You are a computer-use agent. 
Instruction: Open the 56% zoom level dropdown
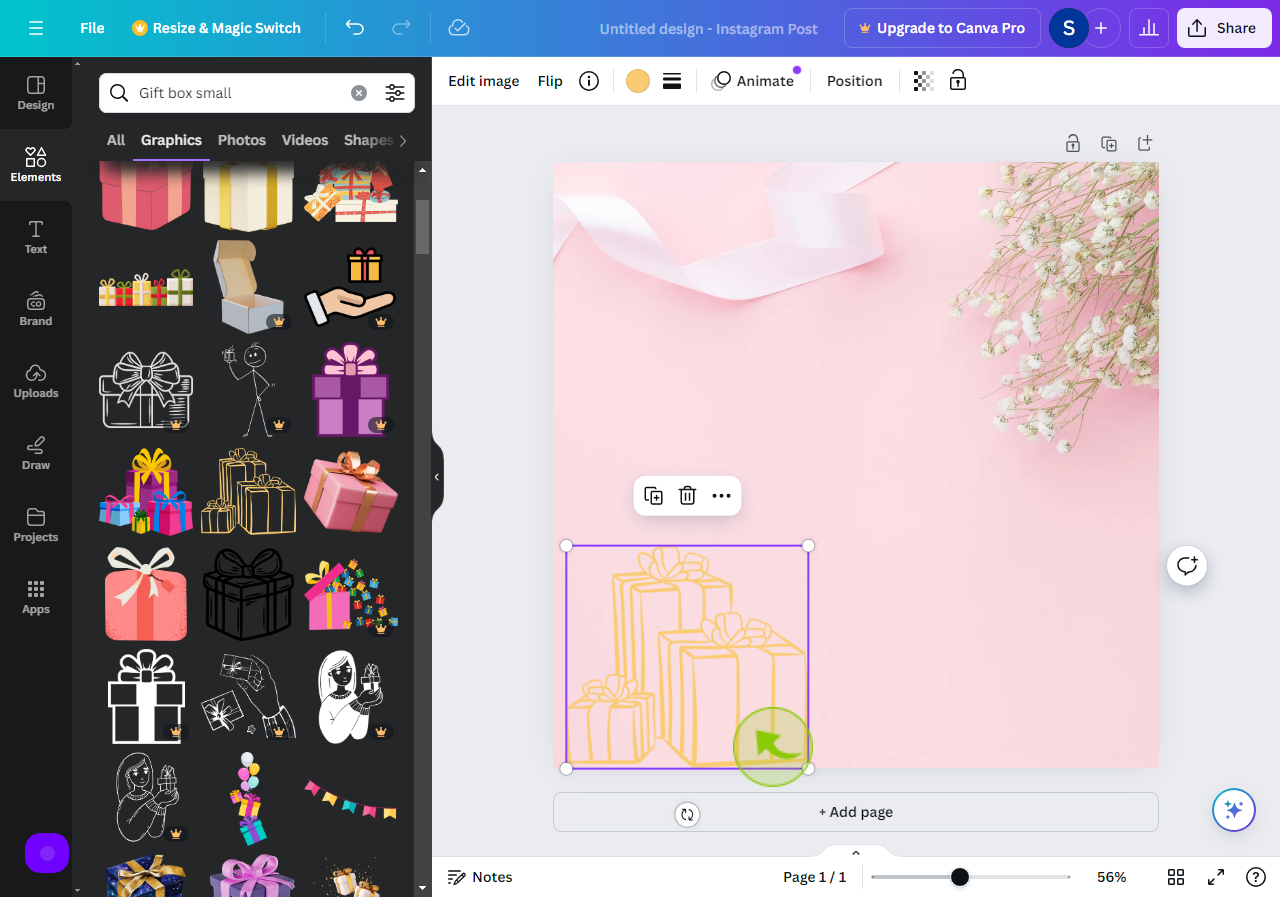pyautogui.click(x=1112, y=877)
